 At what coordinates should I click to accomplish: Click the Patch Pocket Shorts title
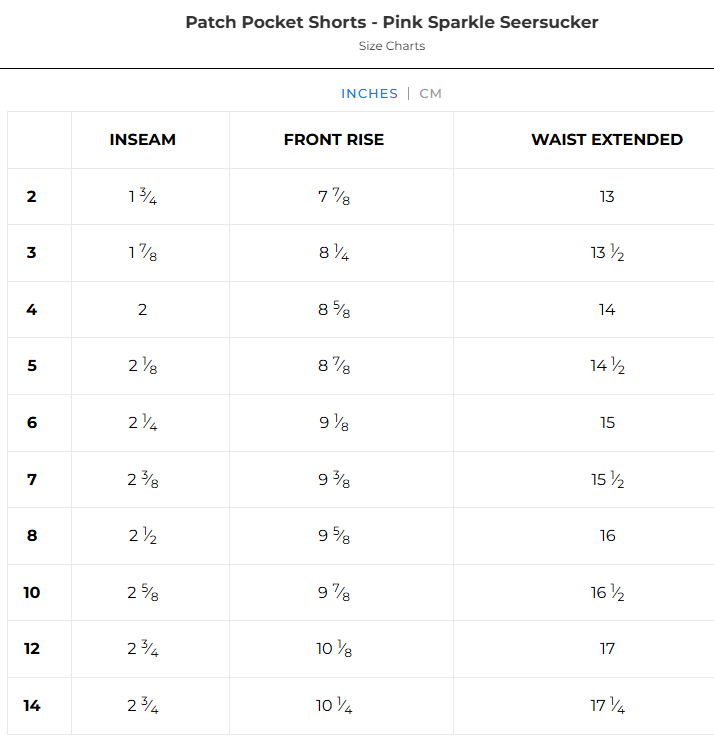[391, 22]
